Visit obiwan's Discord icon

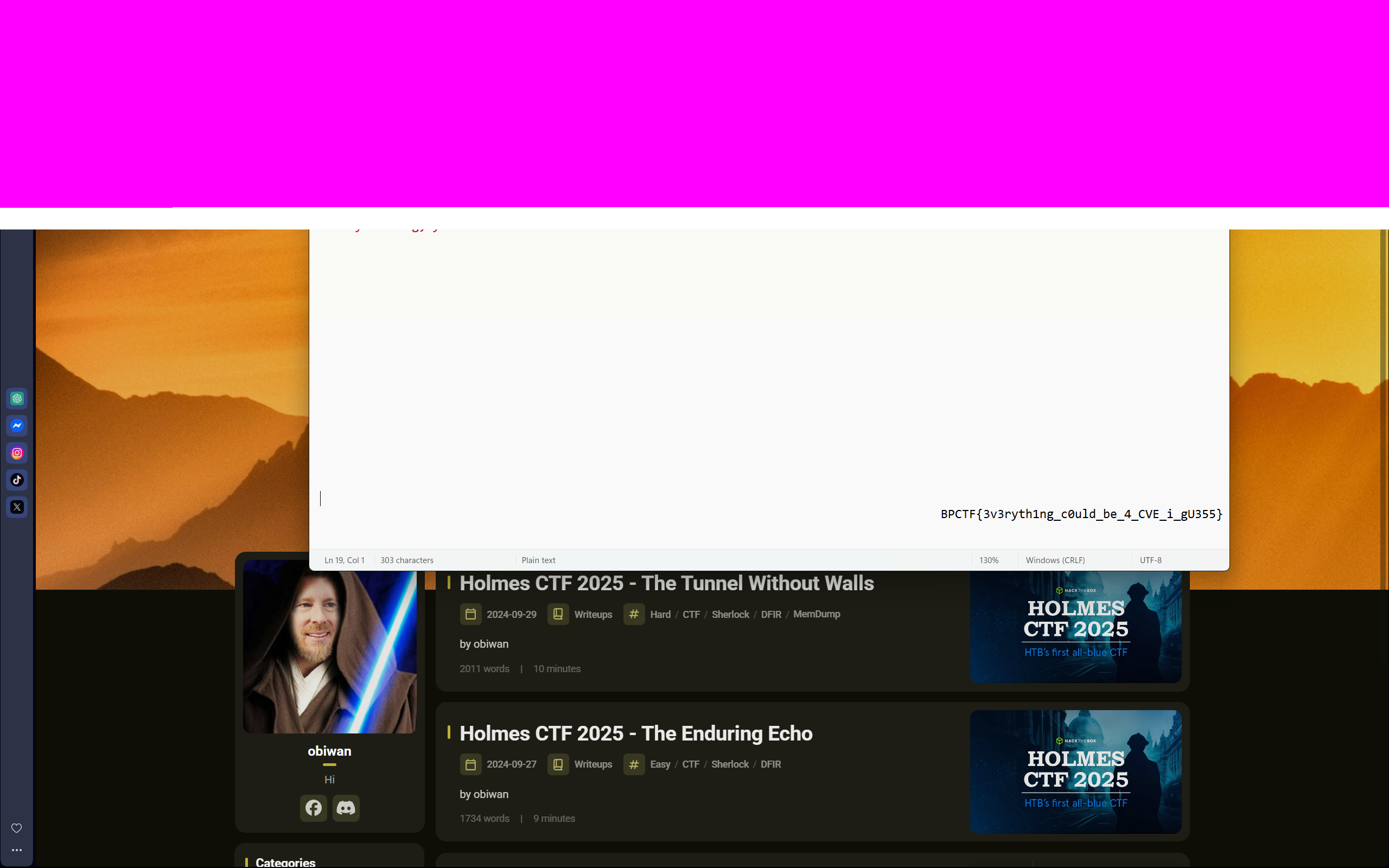point(346,807)
